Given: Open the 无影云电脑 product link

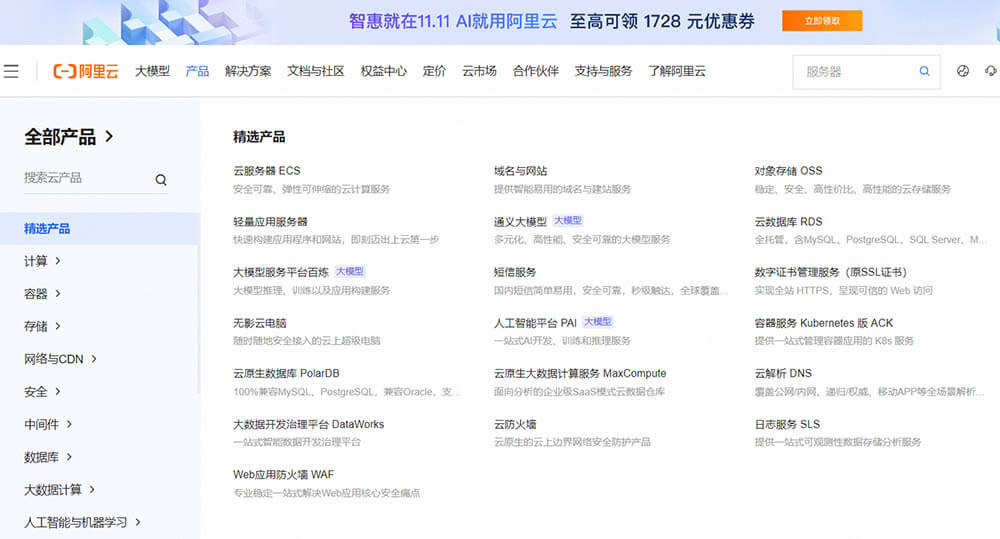Looking at the screenshot, I should pyautogui.click(x=260, y=323).
